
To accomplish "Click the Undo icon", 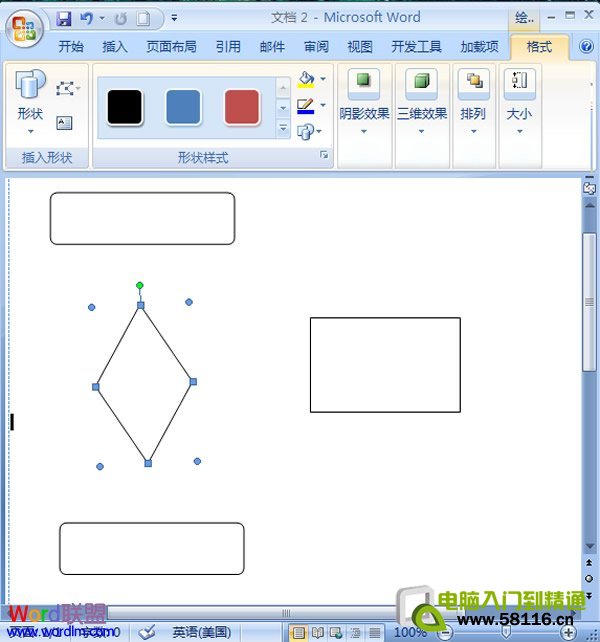I will coord(87,18).
